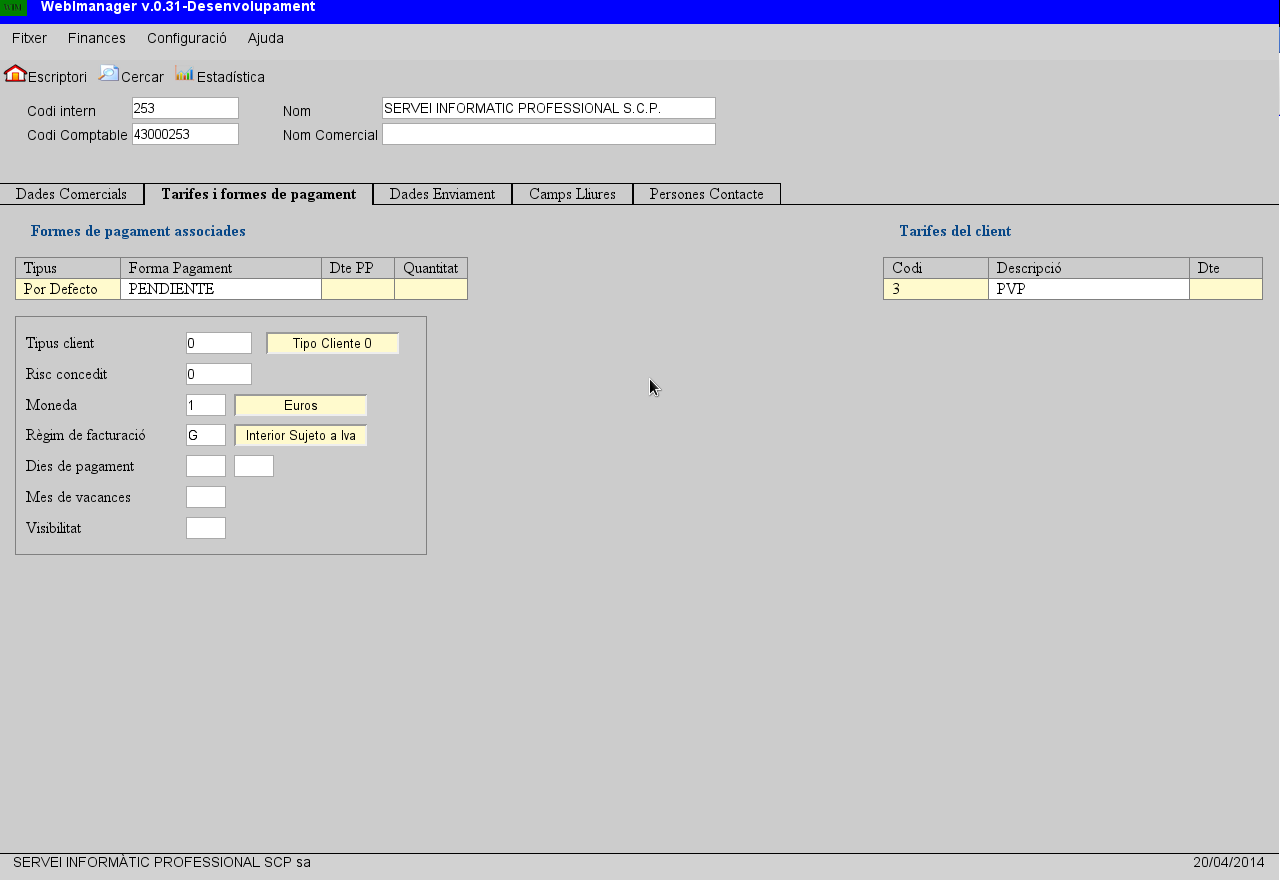Screen dimensions: 1280x880
Task: Open the Escriptori home icon
Action: pyautogui.click(x=45, y=75)
